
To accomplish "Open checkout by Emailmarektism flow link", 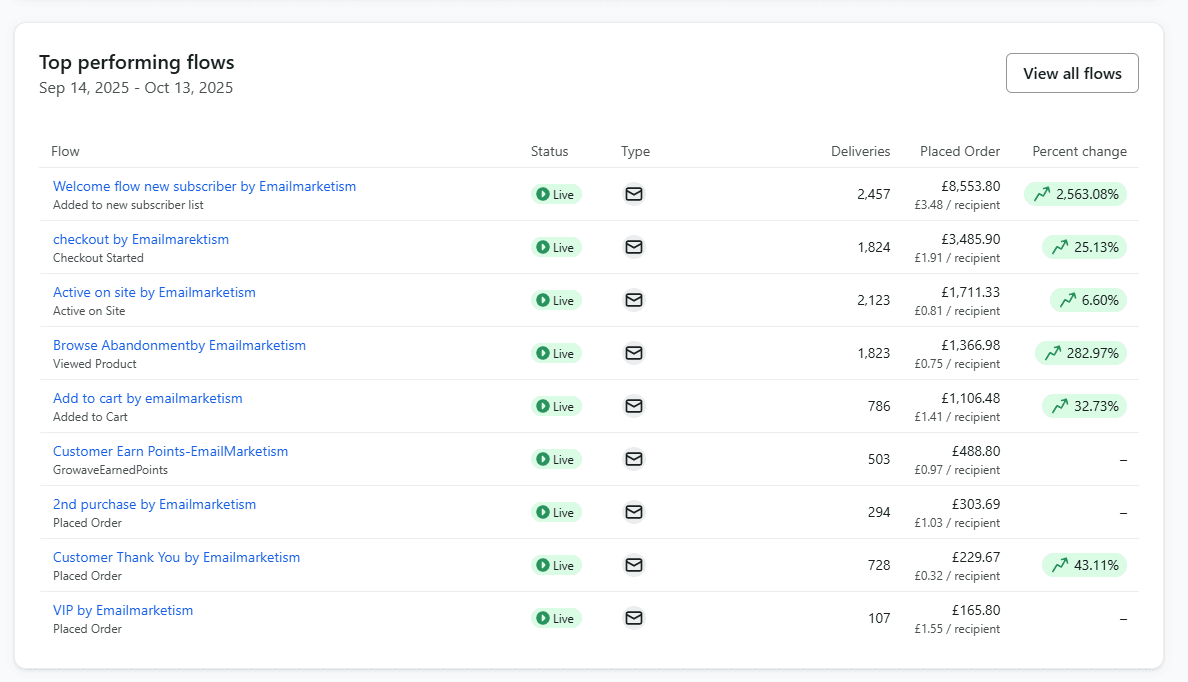I will (x=141, y=239).
